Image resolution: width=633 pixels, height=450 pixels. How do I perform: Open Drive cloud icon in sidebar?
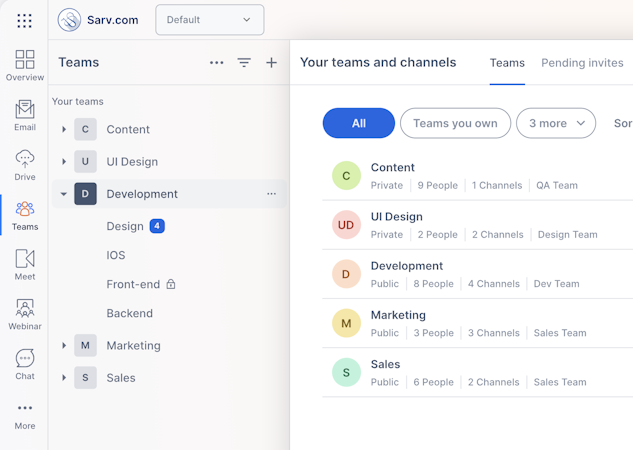click(24, 159)
